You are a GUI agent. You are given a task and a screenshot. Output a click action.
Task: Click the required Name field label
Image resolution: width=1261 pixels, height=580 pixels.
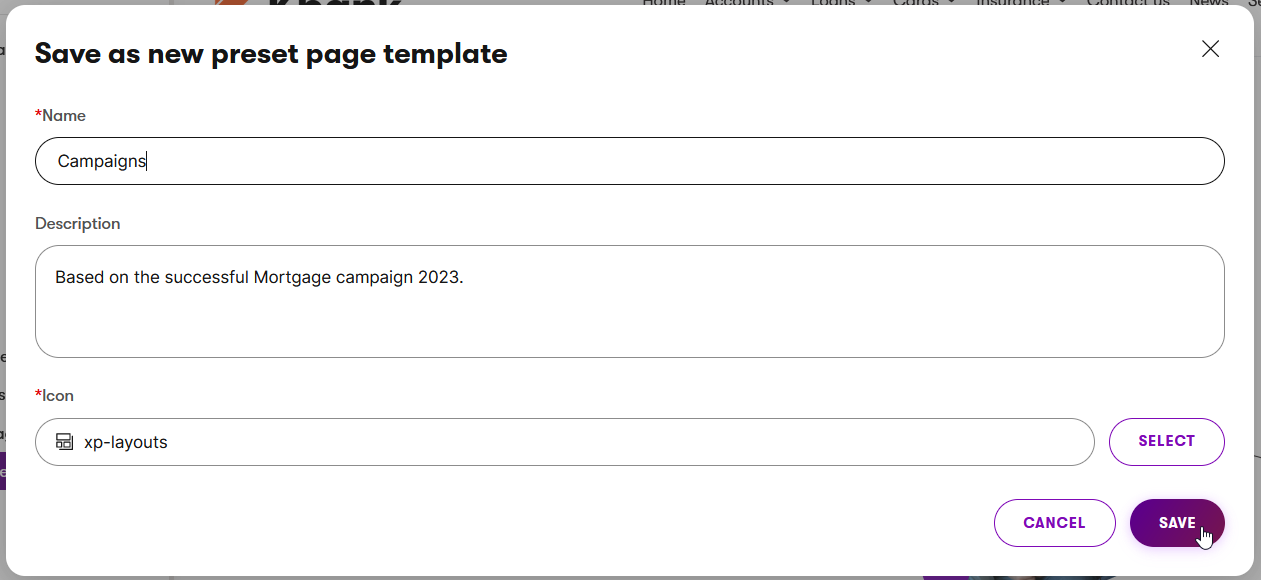pyautogui.click(x=61, y=116)
